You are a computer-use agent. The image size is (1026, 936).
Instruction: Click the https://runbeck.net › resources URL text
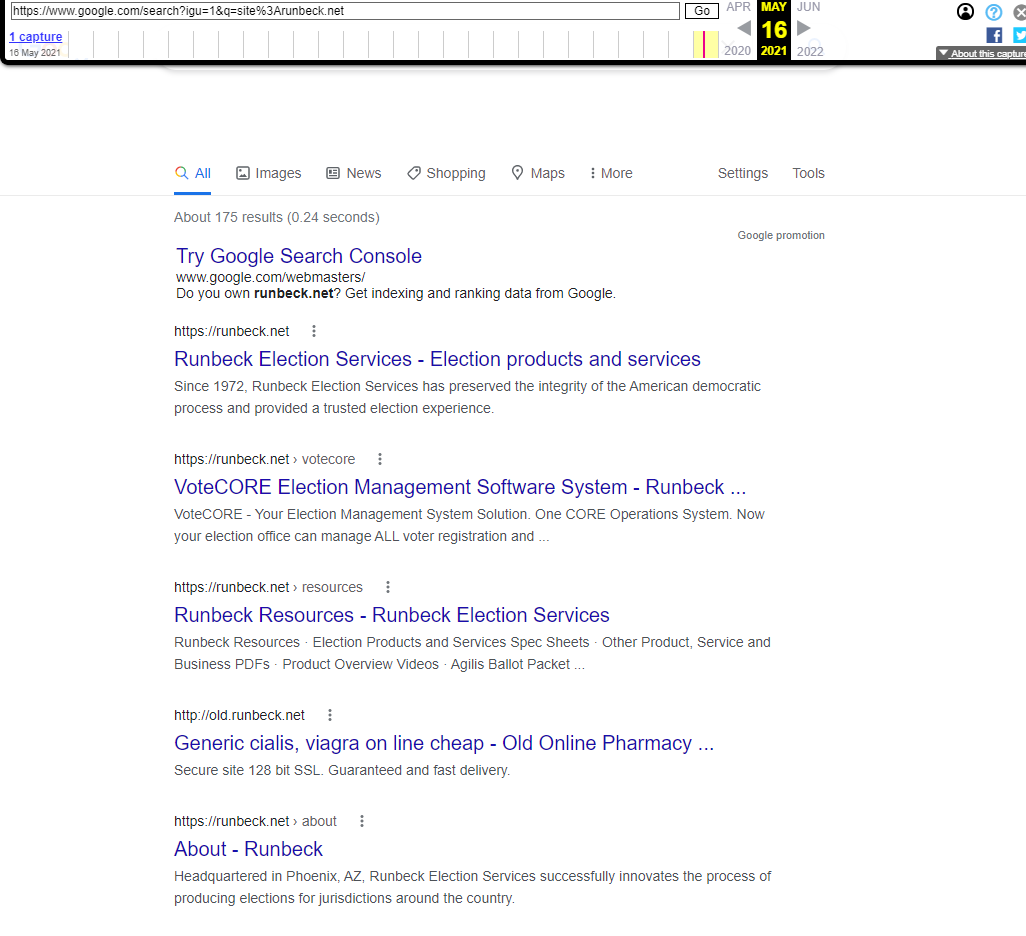pyautogui.click(x=268, y=587)
